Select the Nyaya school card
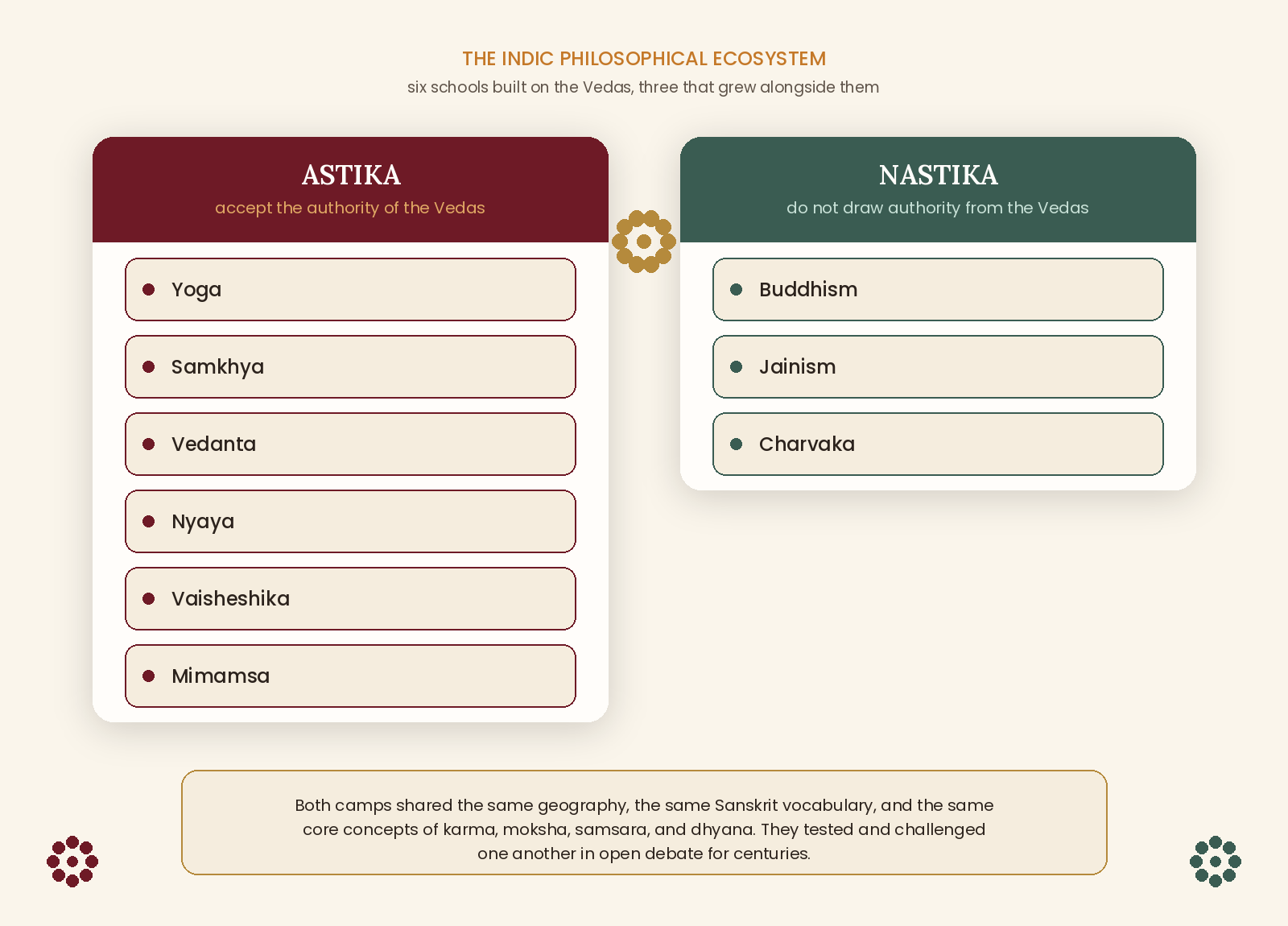This screenshot has width=1288, height=926. click(x=350, y=521)
